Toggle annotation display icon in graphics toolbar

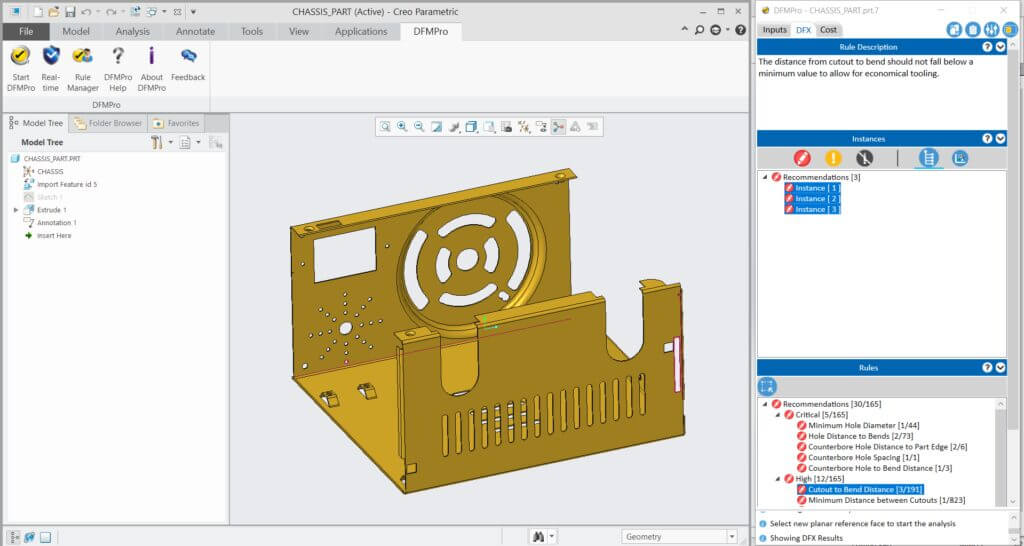click(541, 127)
